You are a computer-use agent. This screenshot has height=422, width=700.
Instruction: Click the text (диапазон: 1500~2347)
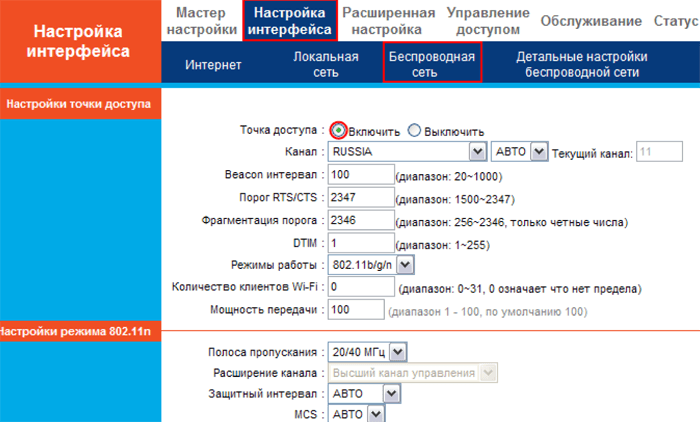pyautogui.click(x=455, y=200)
